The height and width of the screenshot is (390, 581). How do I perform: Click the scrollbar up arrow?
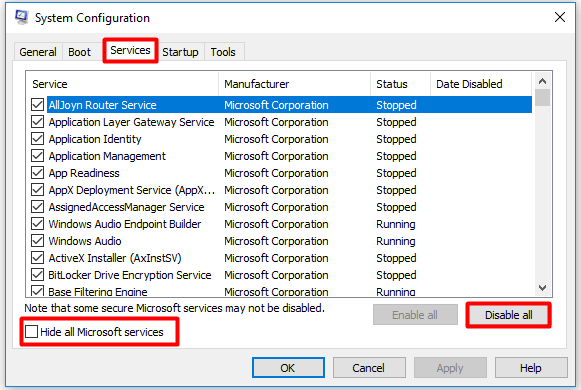[x=542, y=81]
